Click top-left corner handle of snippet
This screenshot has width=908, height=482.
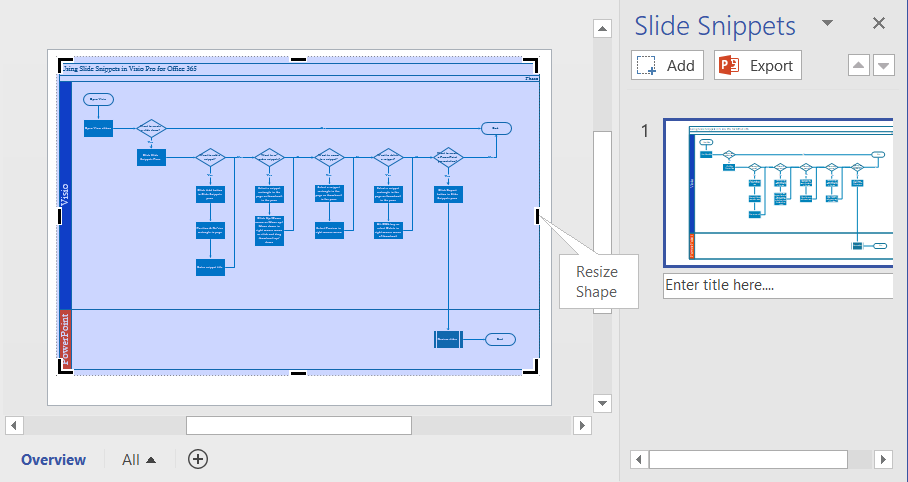click(x=64, y=63)
